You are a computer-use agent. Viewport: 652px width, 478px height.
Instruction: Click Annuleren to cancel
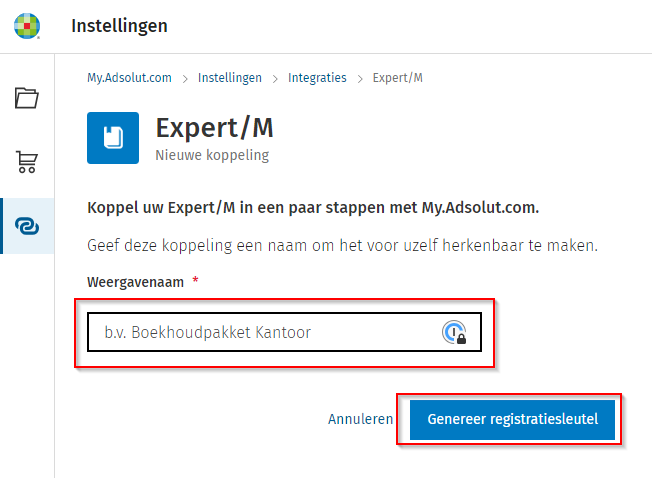pyautogui.click(x=360, y=420)
